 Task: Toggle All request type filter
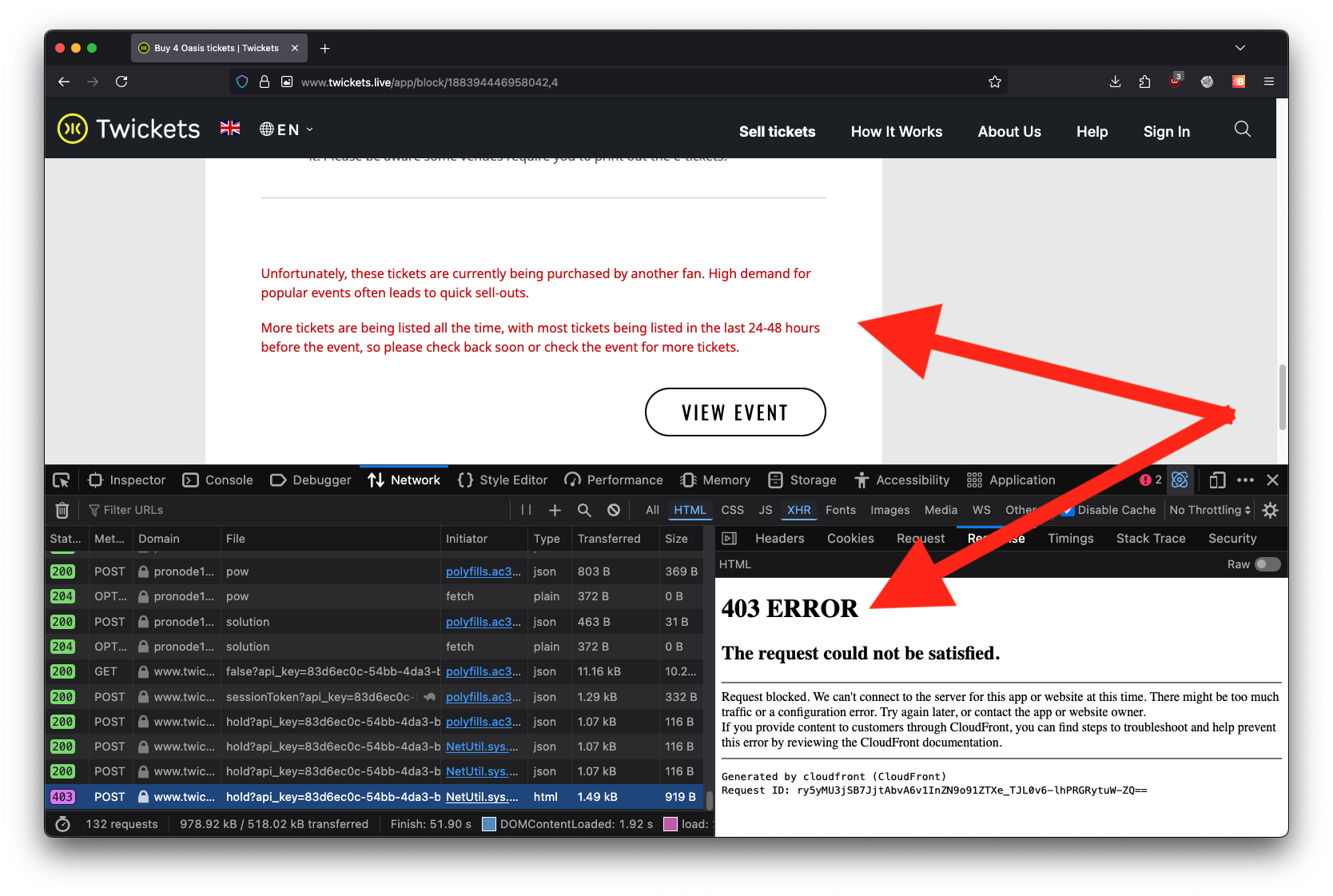pyautogui.click(x=652, y=510)
